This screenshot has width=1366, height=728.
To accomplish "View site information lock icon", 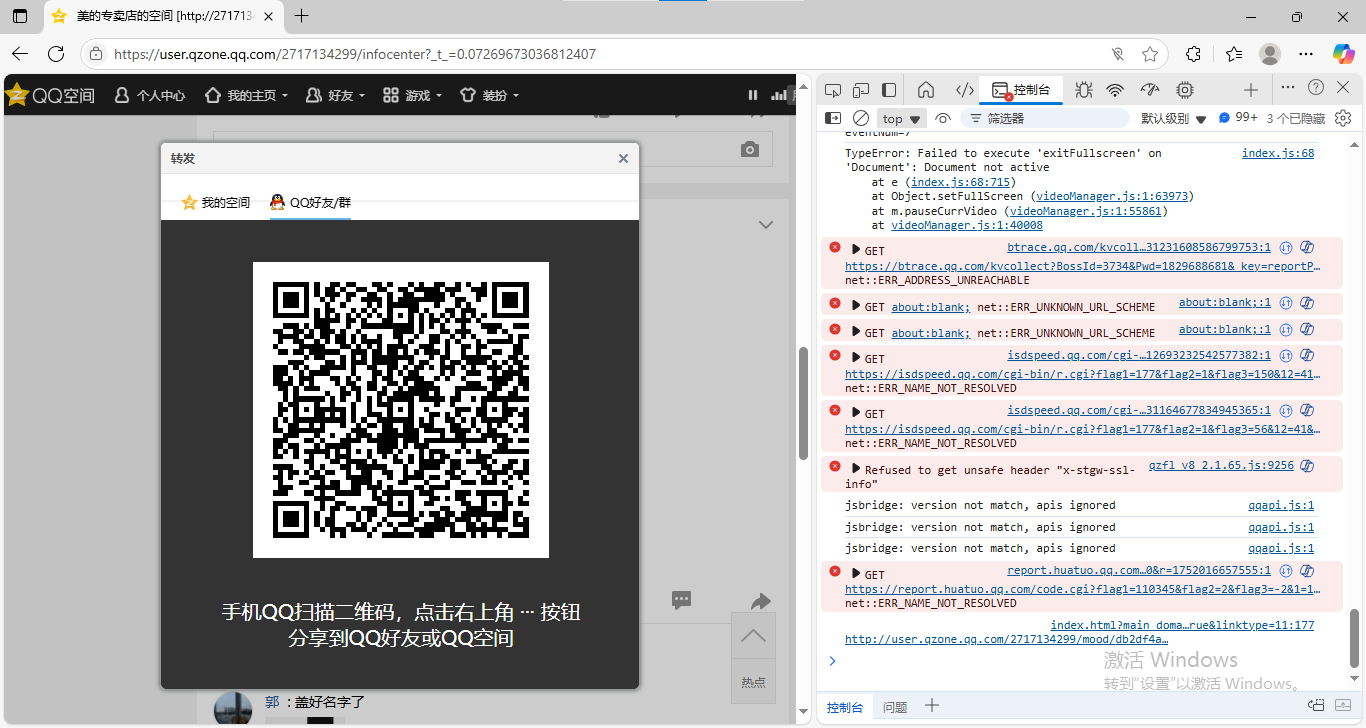I will pyautogui.click(x=96, y=54).
